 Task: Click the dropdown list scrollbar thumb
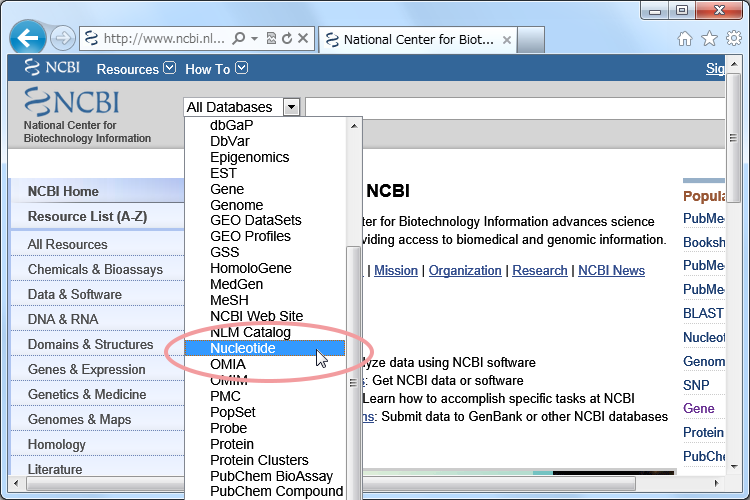click(353, 373)
